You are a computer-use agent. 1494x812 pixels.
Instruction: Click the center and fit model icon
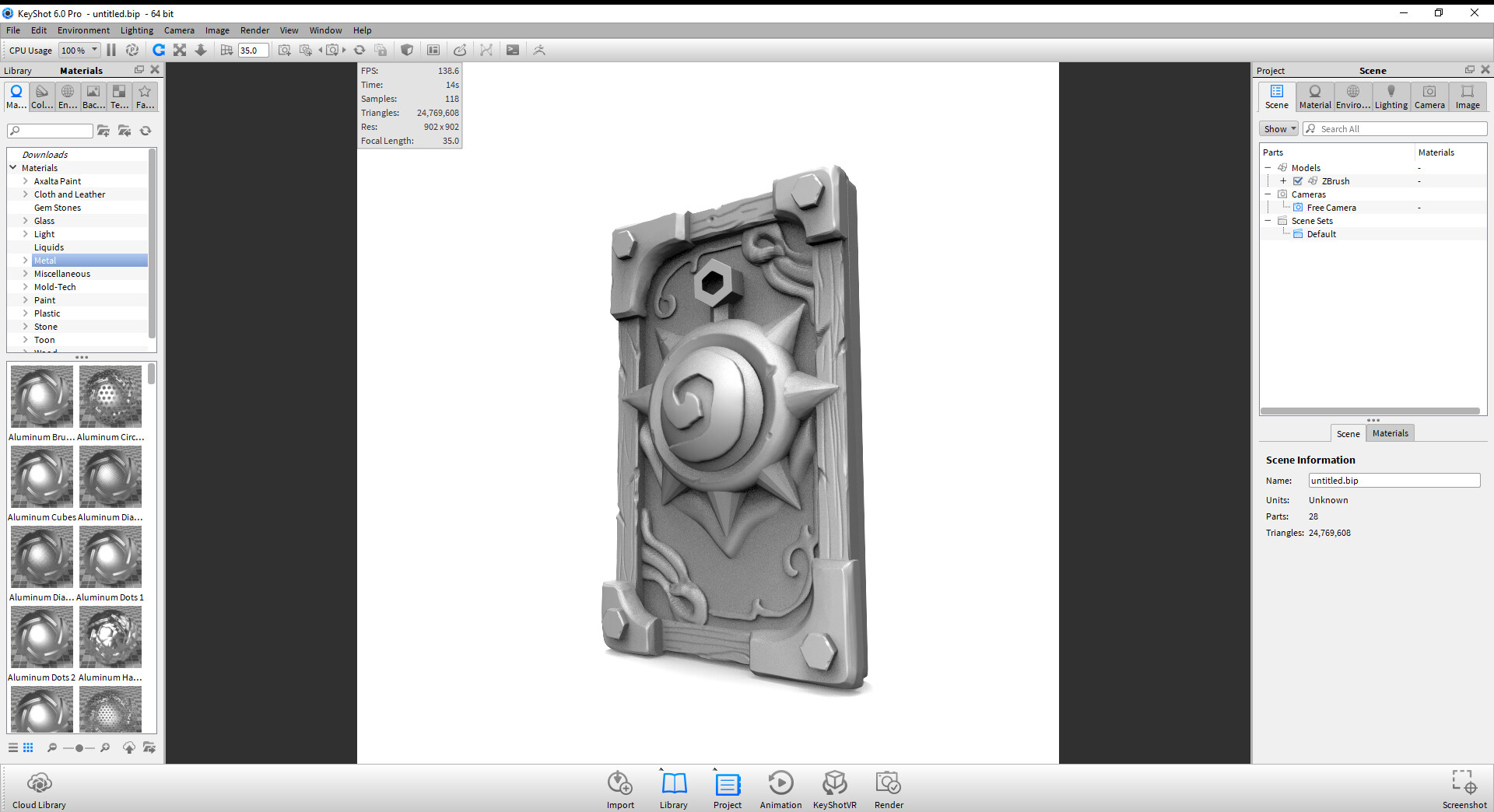point(180,50)
